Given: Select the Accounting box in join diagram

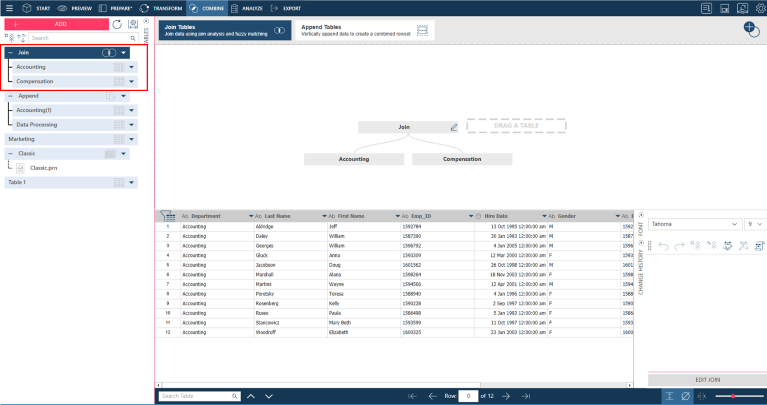Looking at the screenshot, I should point(354,159).
